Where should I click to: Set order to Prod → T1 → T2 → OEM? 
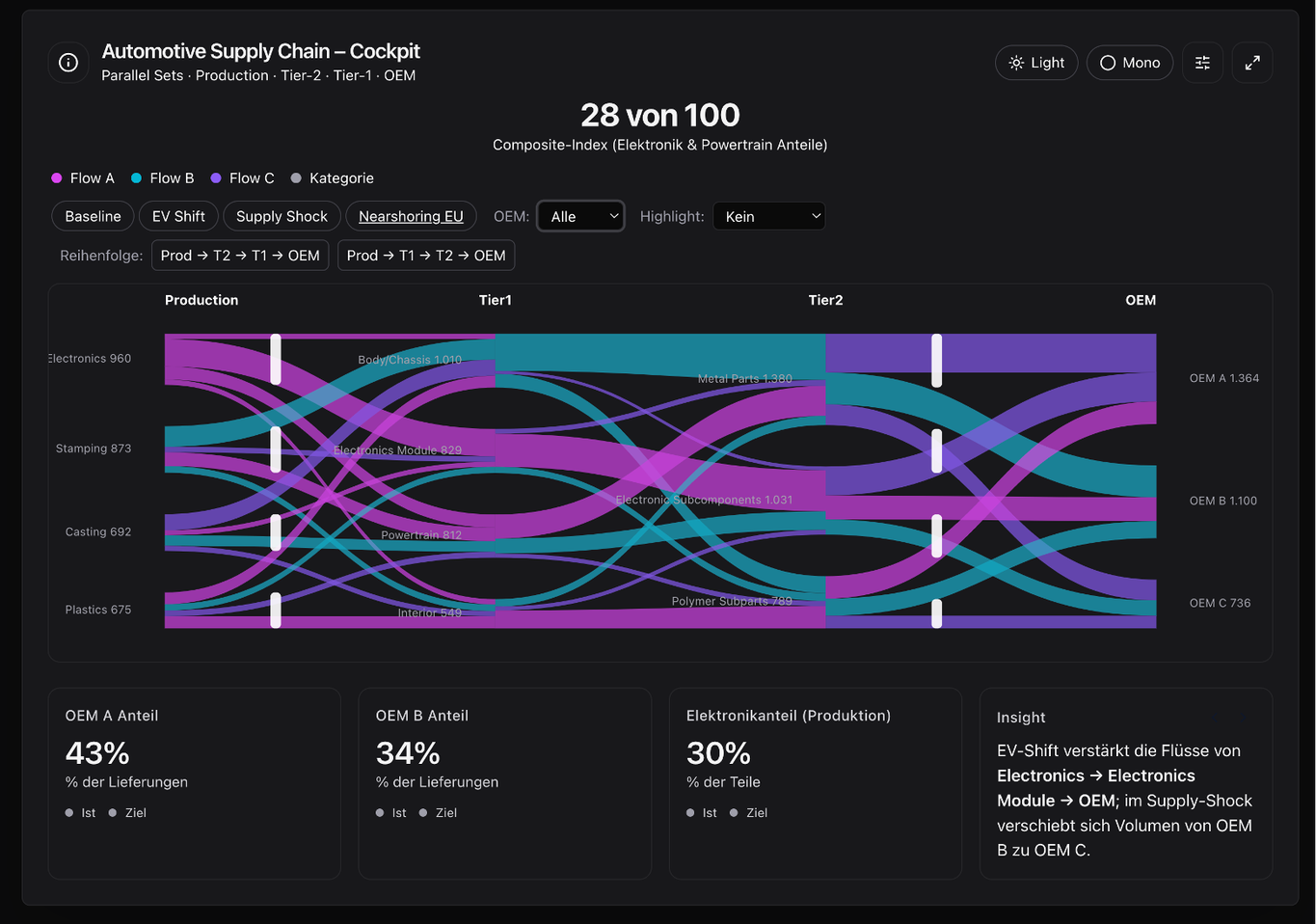(x=426, y=256)
